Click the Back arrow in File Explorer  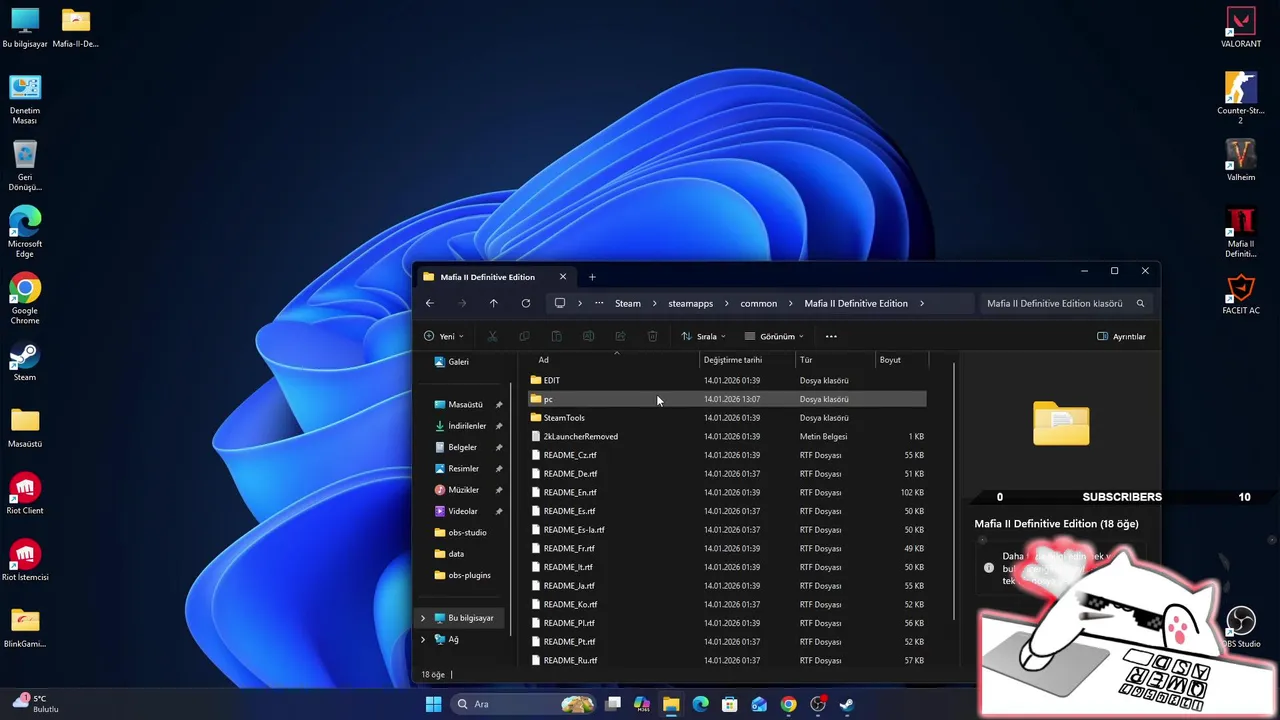(430, 303)
